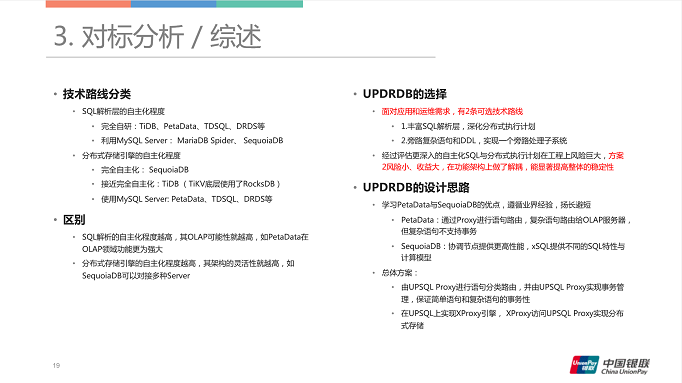Select the line 总体方案：
This screenshot has width=682, height=383.
point(400,273)
